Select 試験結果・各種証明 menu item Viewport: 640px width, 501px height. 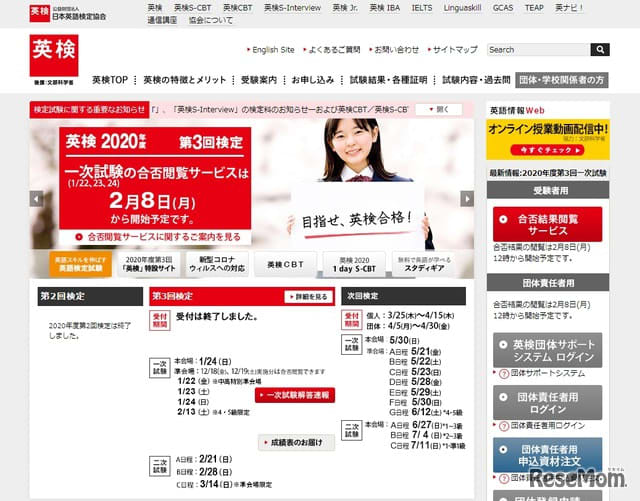388,80
